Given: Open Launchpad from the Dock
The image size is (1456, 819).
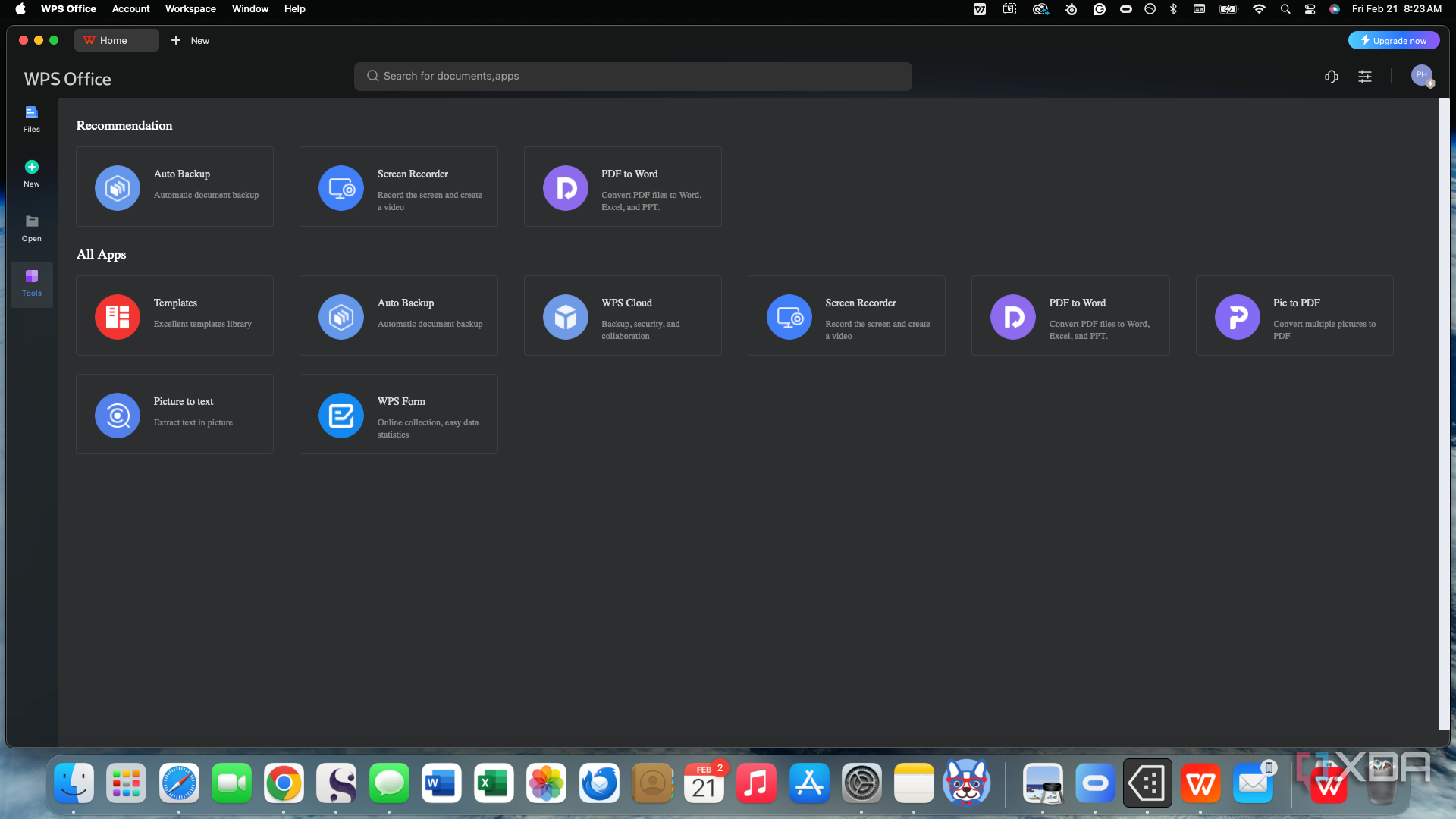Looking at the screenshot, I should [x=126, y=783].
